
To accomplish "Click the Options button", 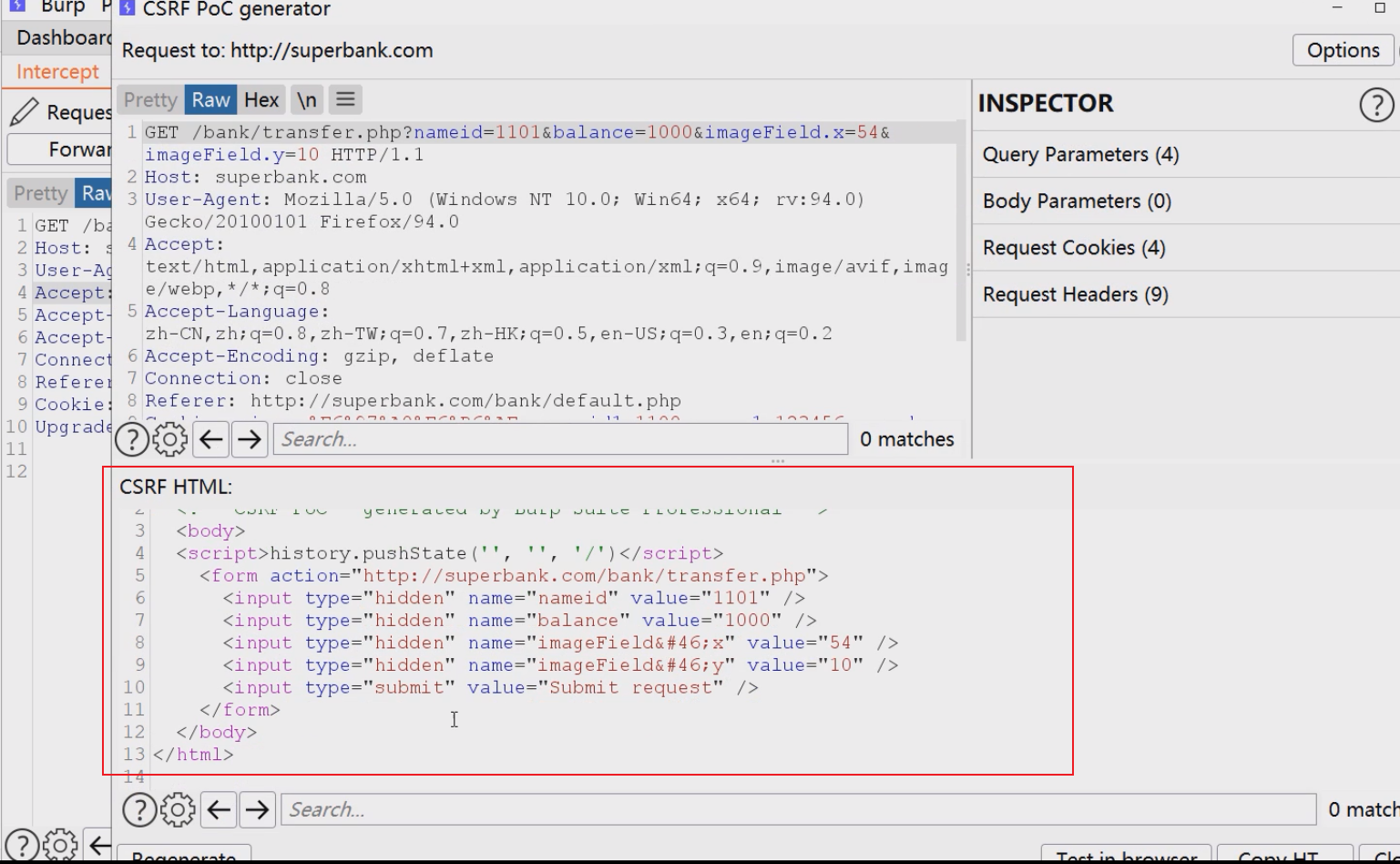I will click(1343, 51).
